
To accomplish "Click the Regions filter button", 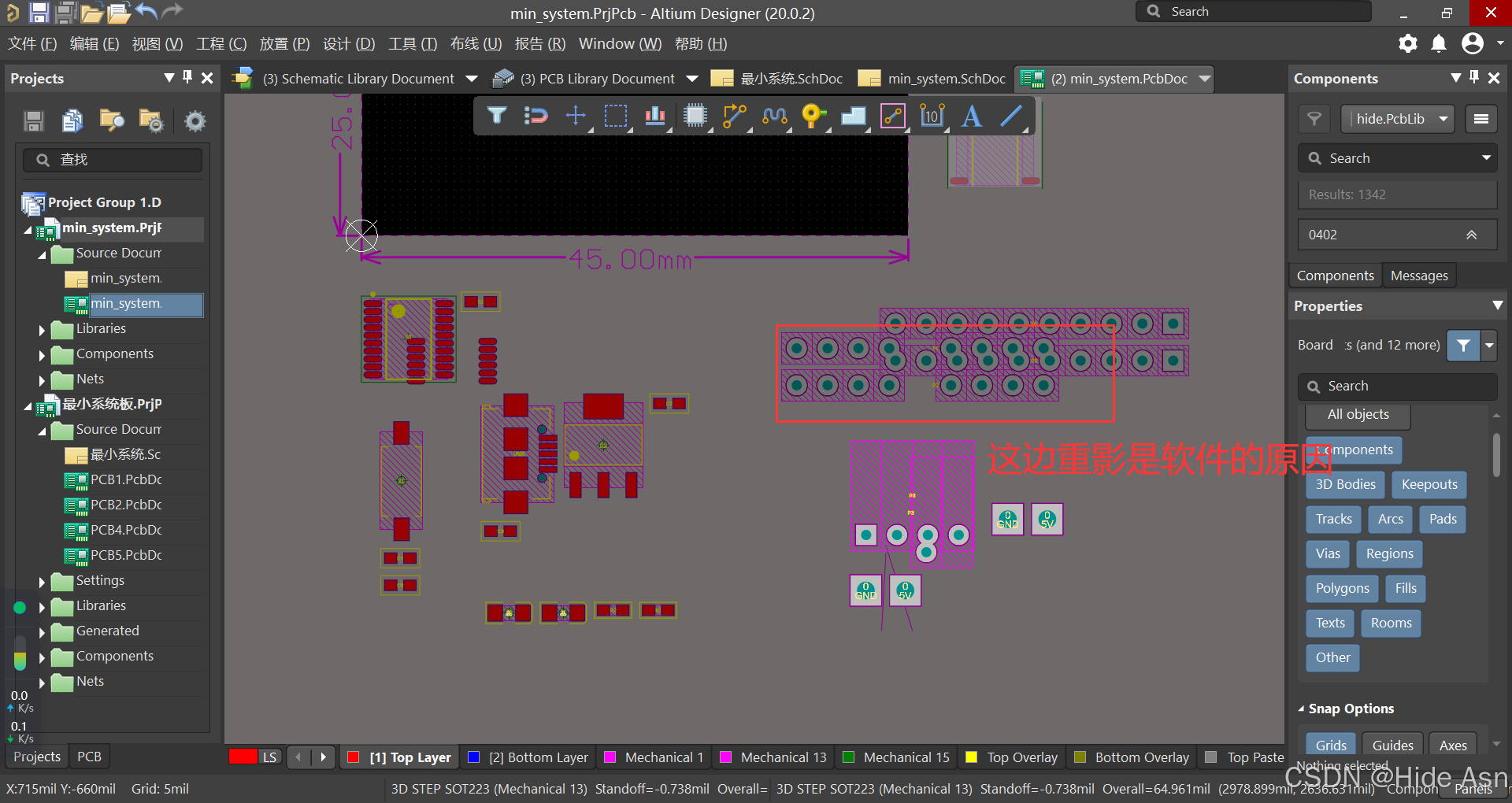I will [x=1389, y=553].
